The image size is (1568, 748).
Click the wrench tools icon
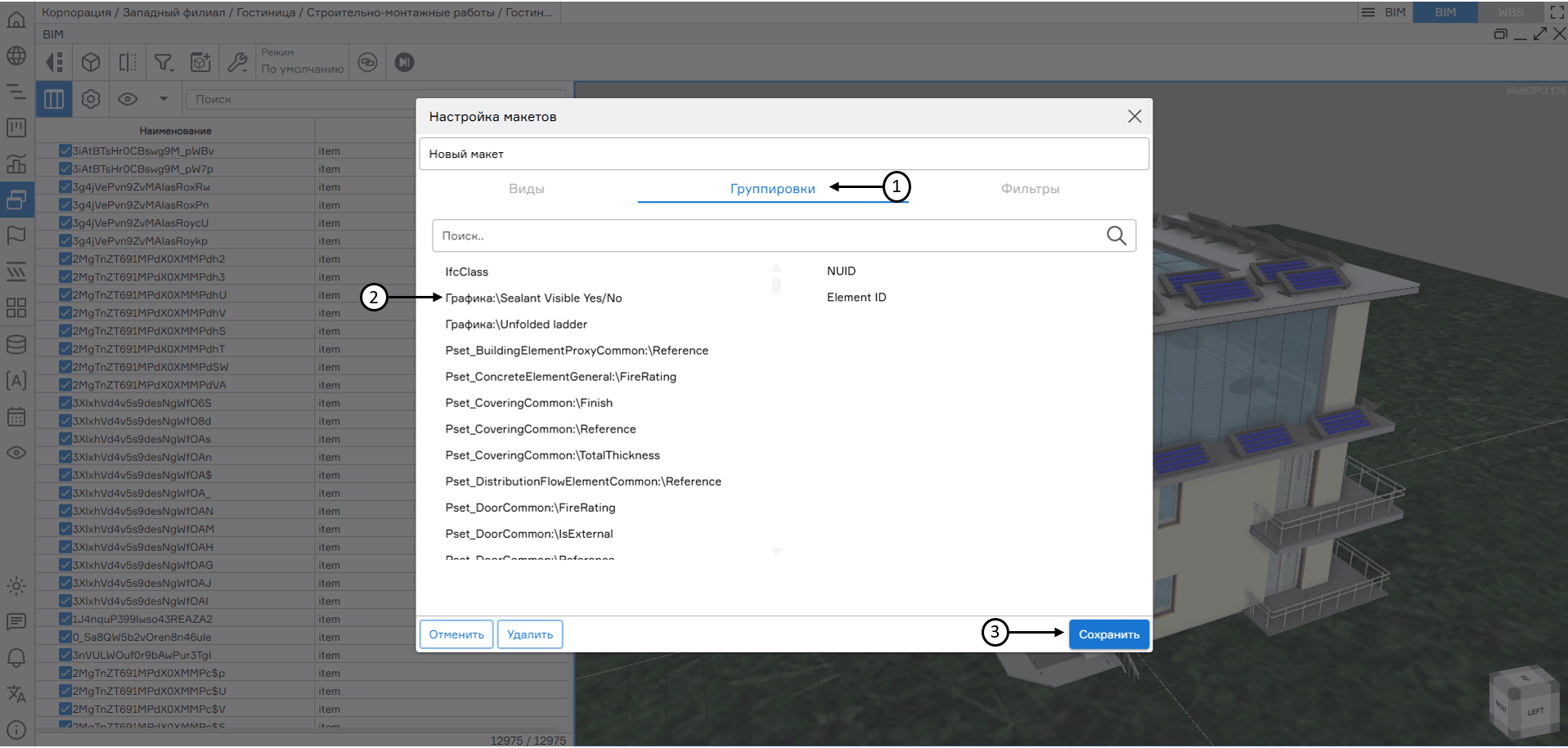tap(237, 62)
